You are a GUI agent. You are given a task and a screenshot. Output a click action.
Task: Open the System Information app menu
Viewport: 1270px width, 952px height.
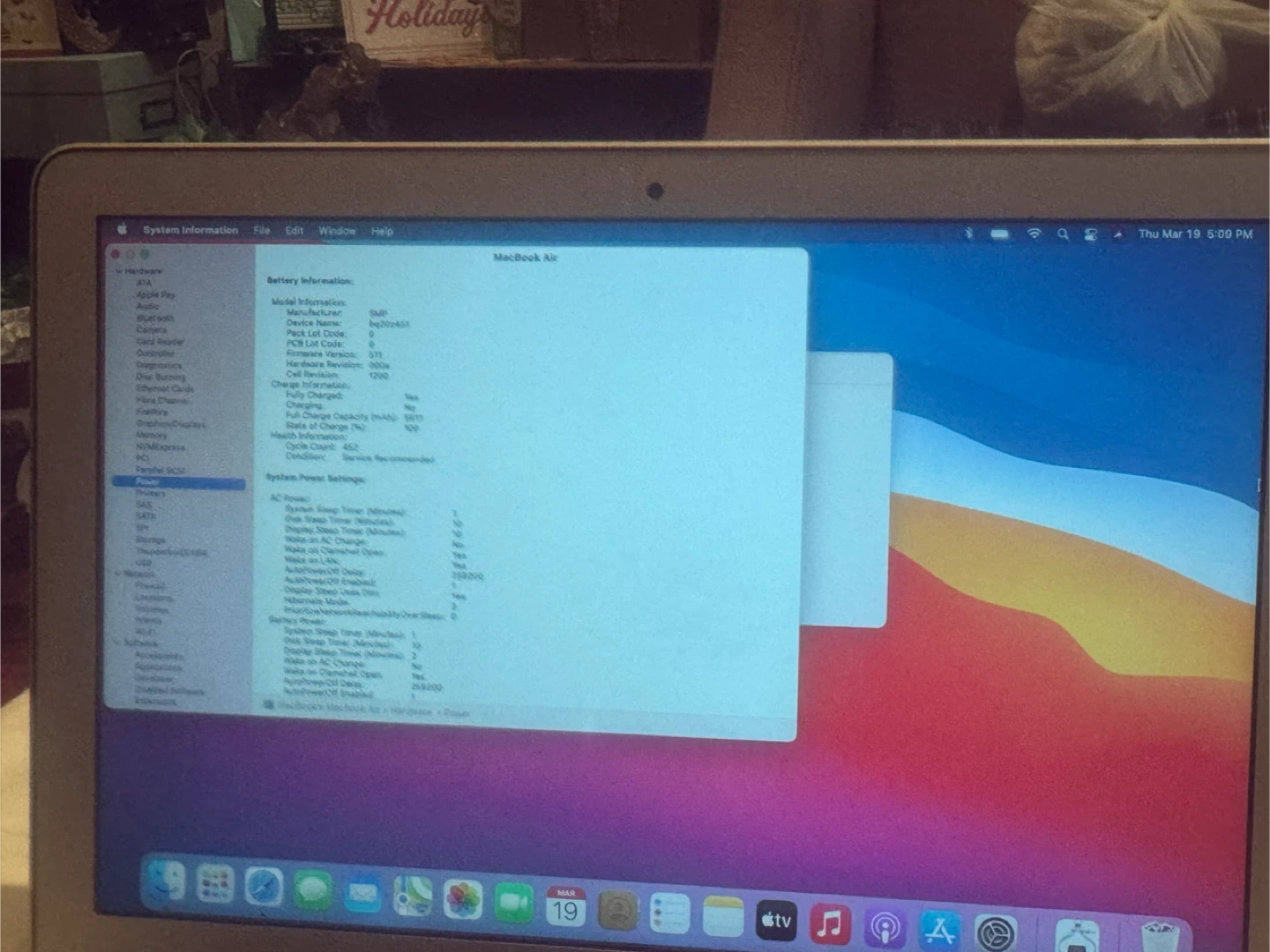[190, 230]
